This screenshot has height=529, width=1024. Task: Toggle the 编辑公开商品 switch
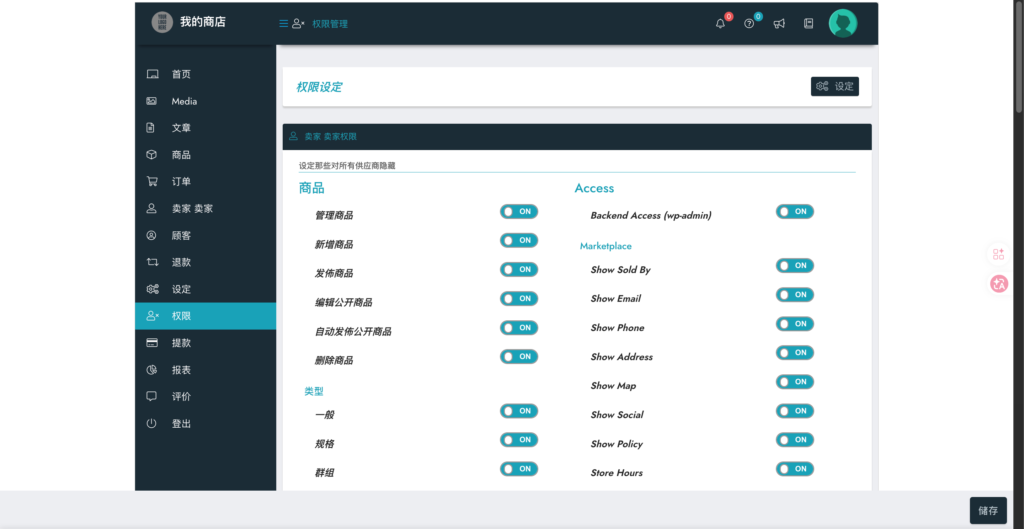[x=519, y=298]
